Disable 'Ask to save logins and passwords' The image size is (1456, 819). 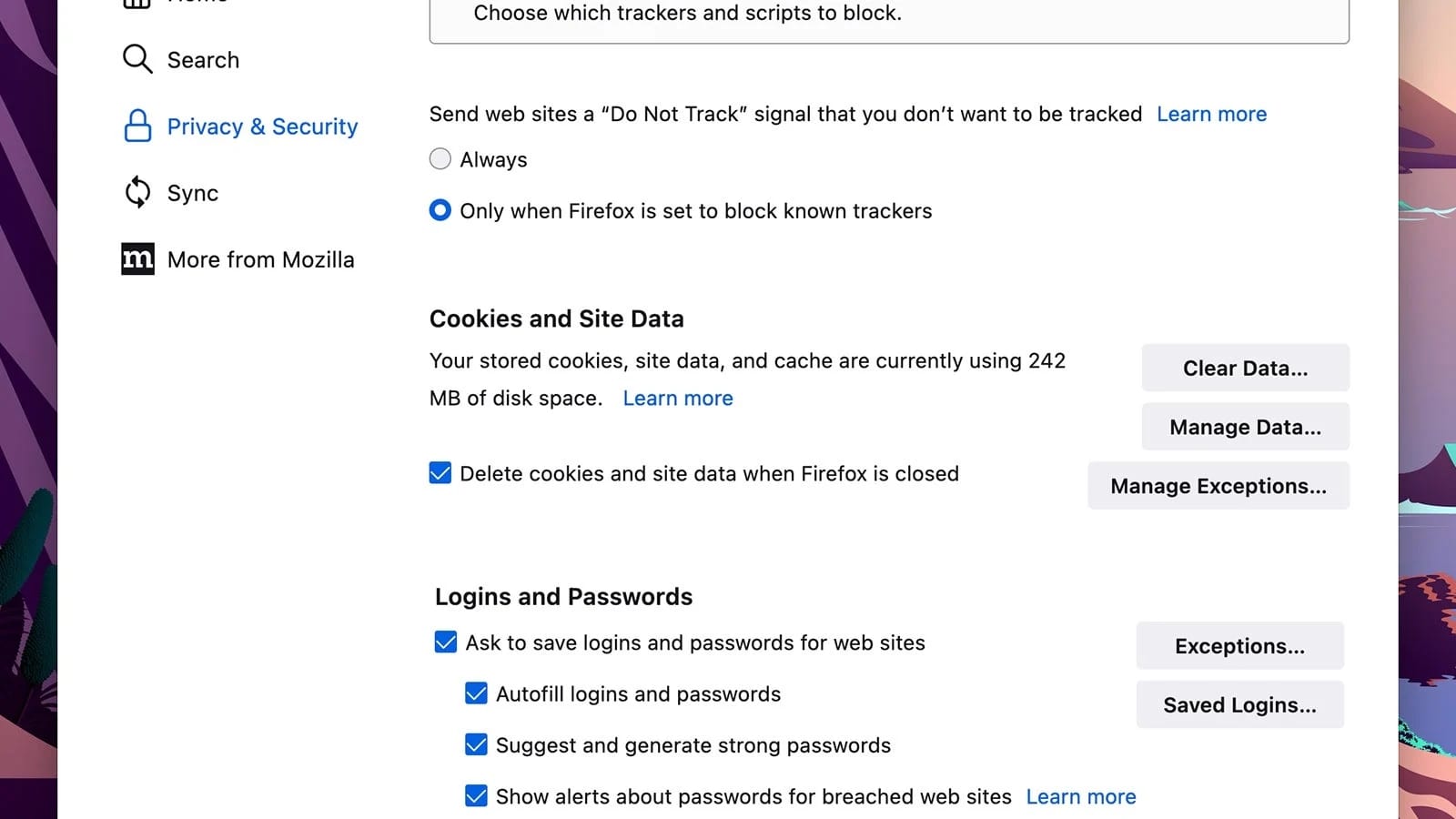445,642
